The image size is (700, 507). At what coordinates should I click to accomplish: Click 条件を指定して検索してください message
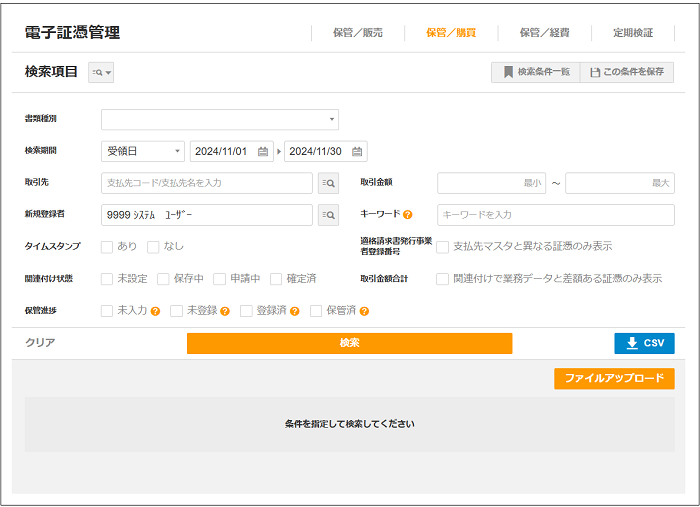[x=350, y=424]
